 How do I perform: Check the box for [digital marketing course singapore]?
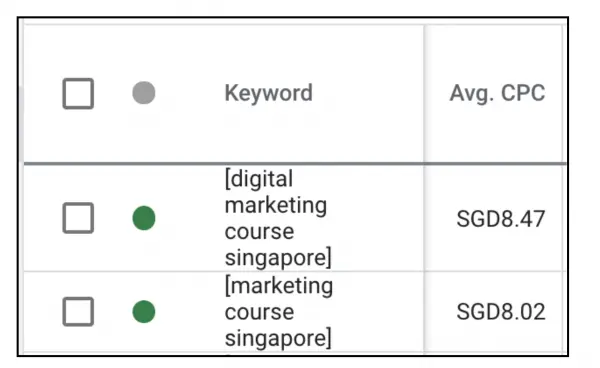click(x=78, y=218)
